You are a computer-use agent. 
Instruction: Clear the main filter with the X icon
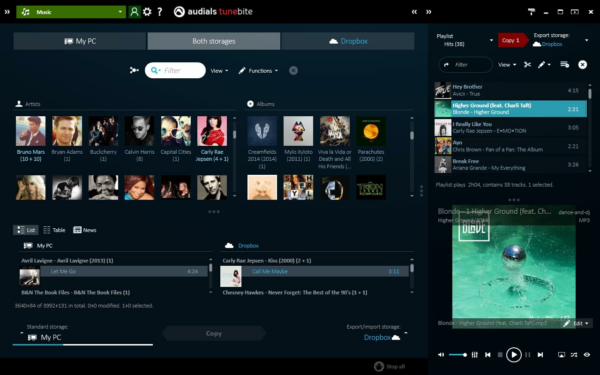tap(293, 70)
